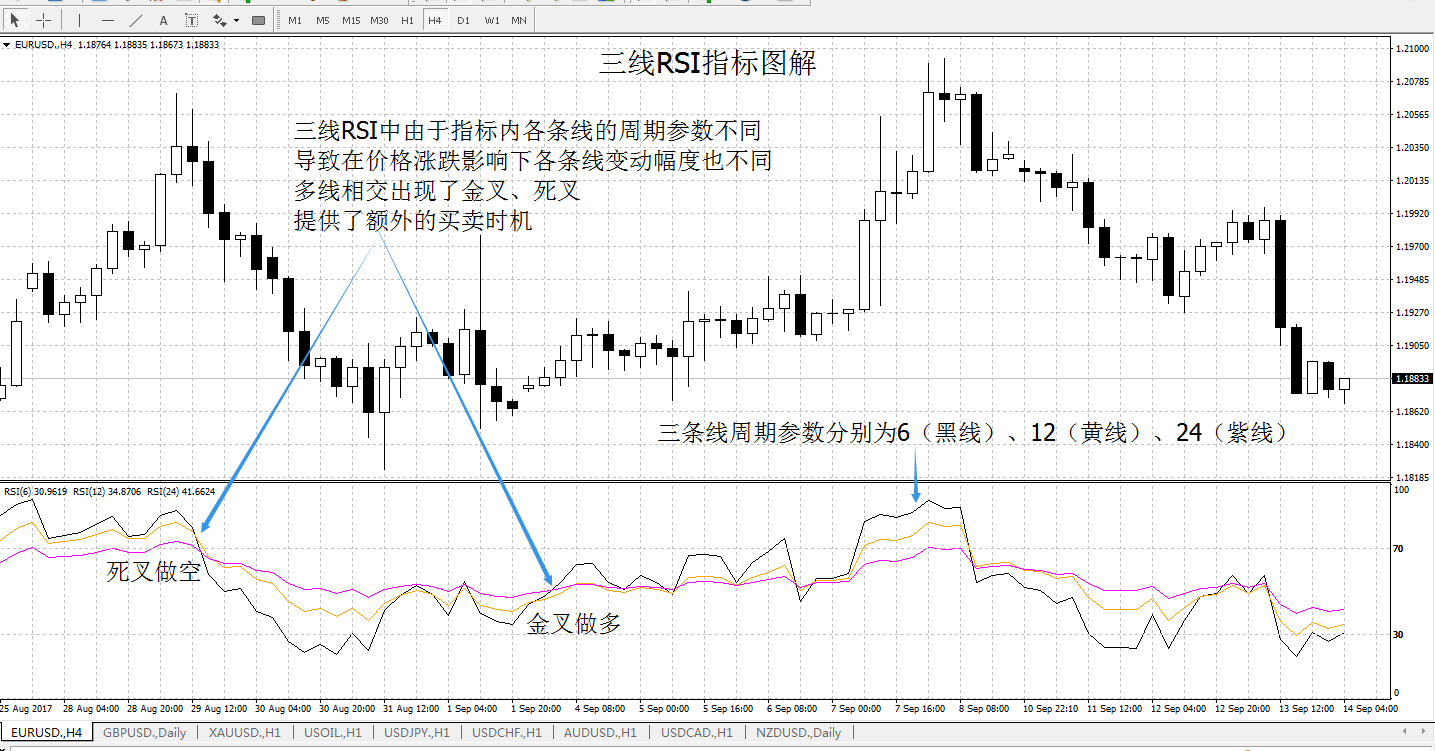
Task: Click the current price label 1.18833
Action: click(x=1413, y=379)
